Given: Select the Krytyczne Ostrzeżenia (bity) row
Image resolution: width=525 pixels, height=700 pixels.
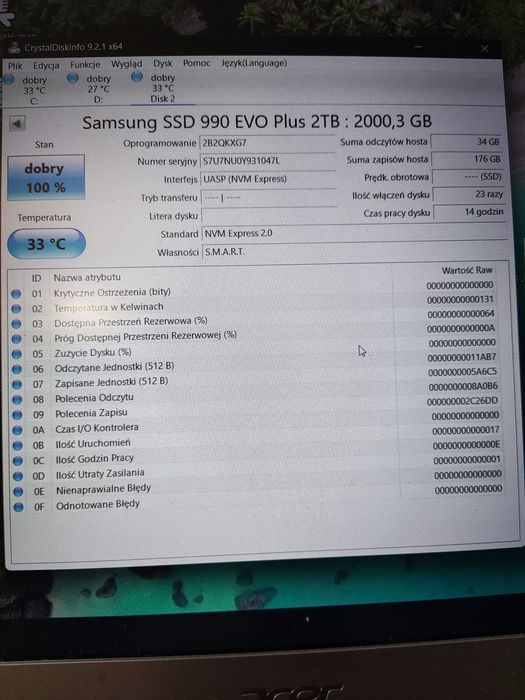Looking at the screenshot, I should [253, 292].
